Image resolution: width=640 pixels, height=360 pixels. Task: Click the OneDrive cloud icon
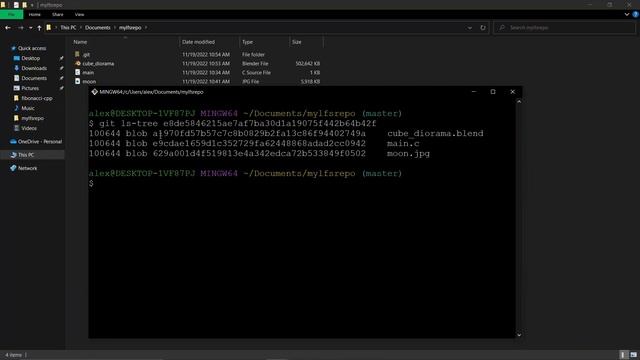click(x=13, y=142)
